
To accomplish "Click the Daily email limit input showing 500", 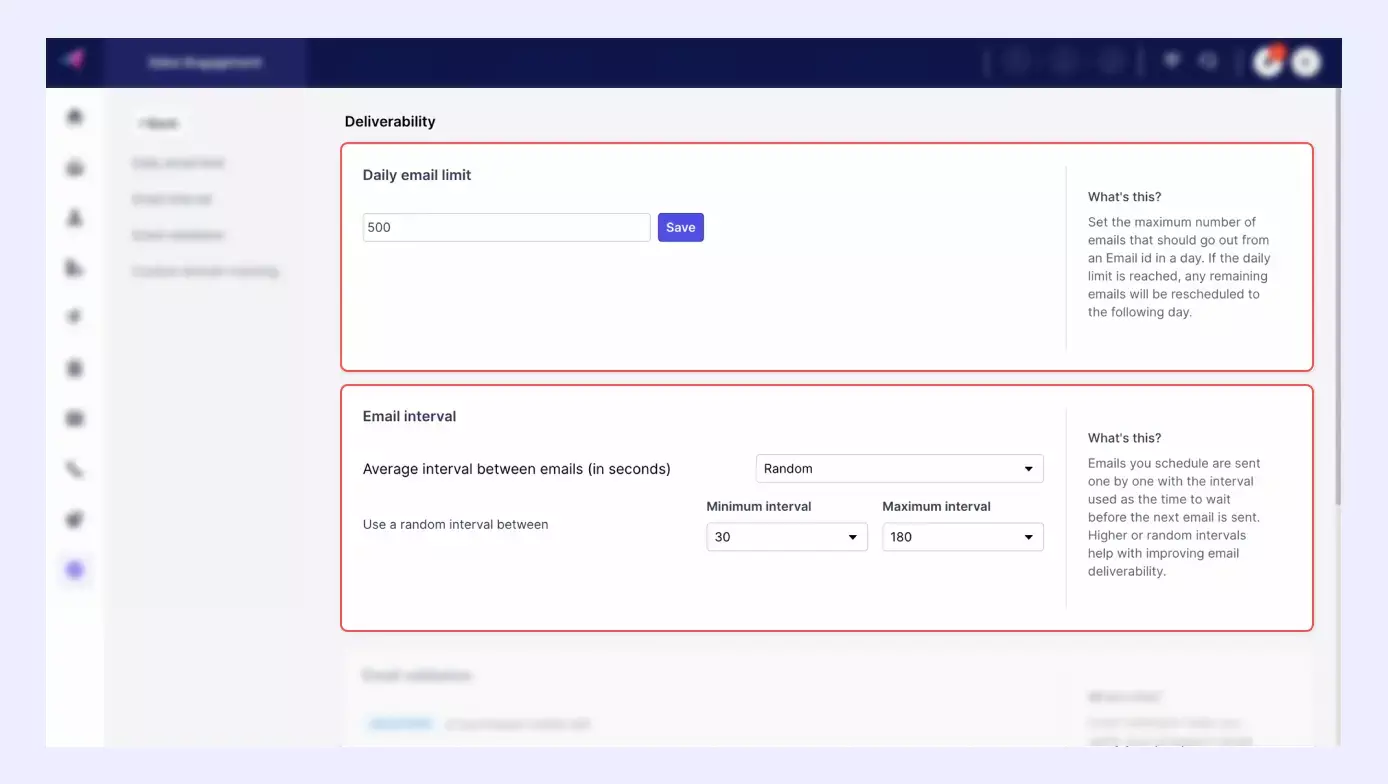I will click(506, 227).
